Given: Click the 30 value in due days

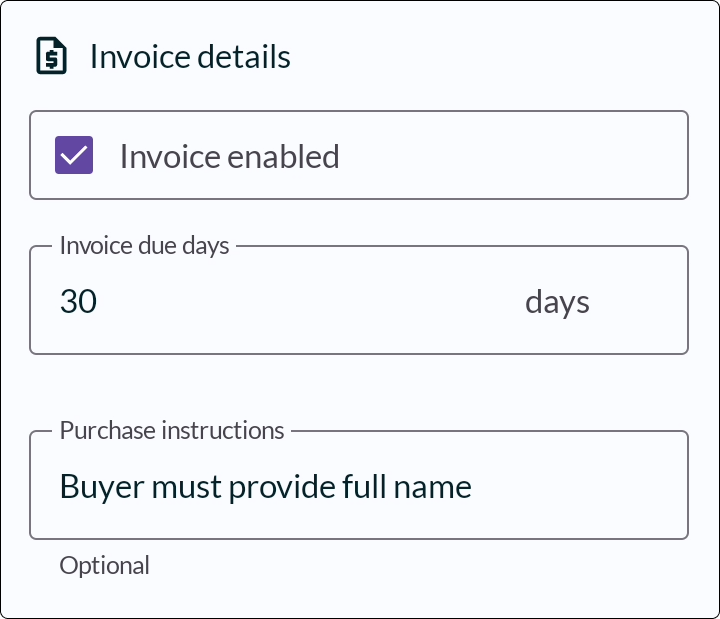Looking at the screenshot, I should coord(79,302).
